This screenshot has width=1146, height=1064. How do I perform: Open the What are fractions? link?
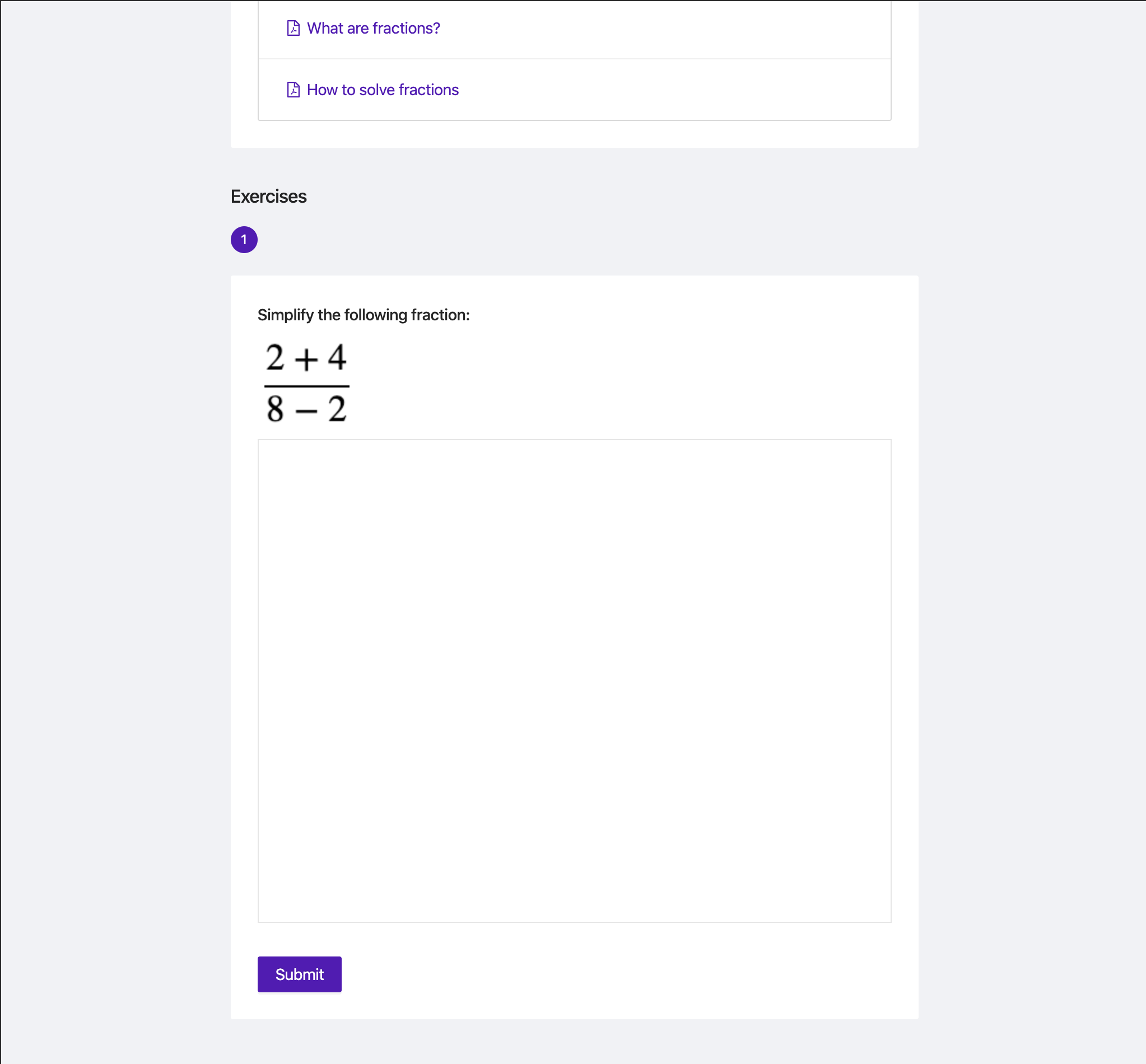coord(373,28)
